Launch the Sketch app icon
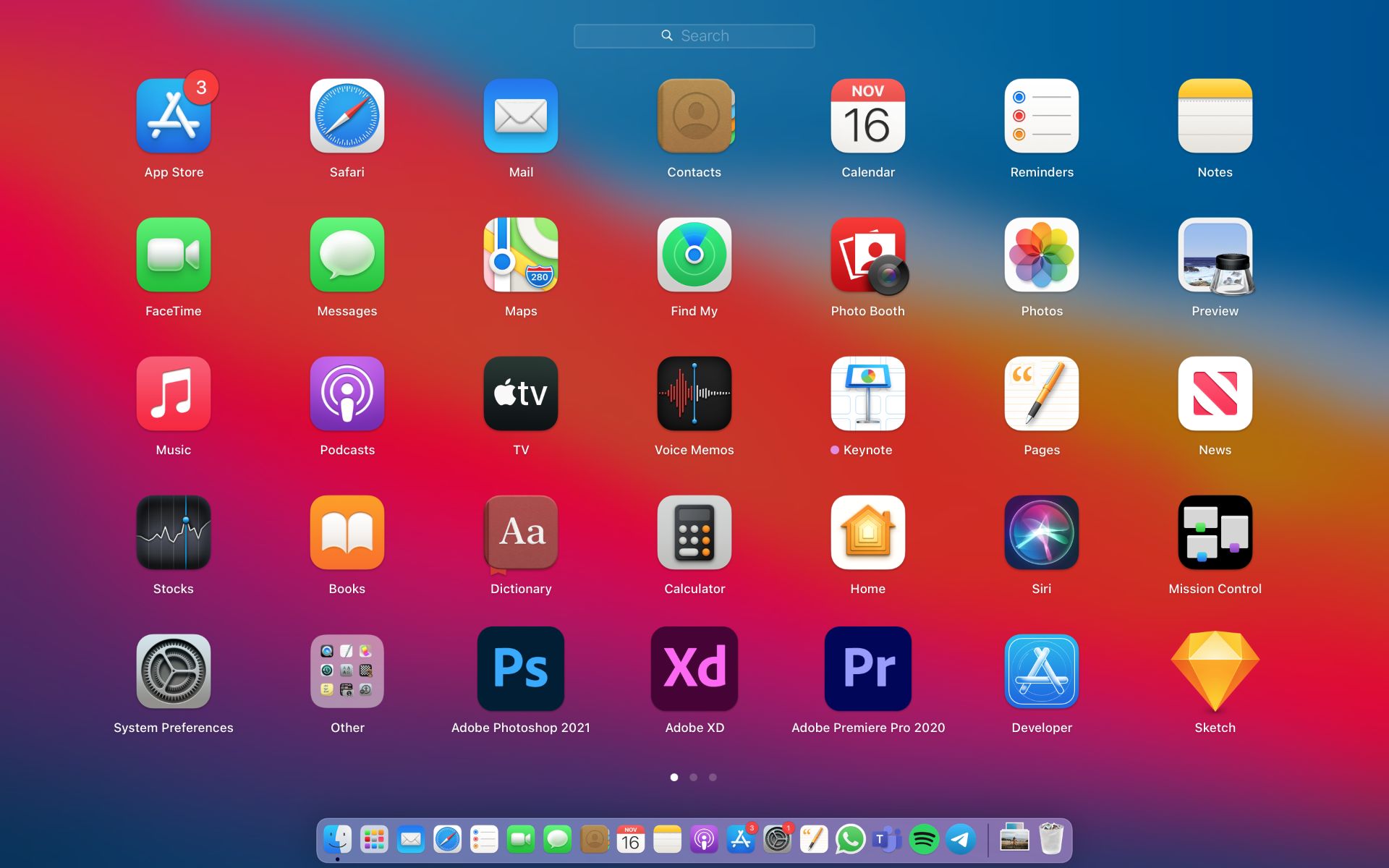The width and height of the screenshot is (1389, 868). point(1215,671)
